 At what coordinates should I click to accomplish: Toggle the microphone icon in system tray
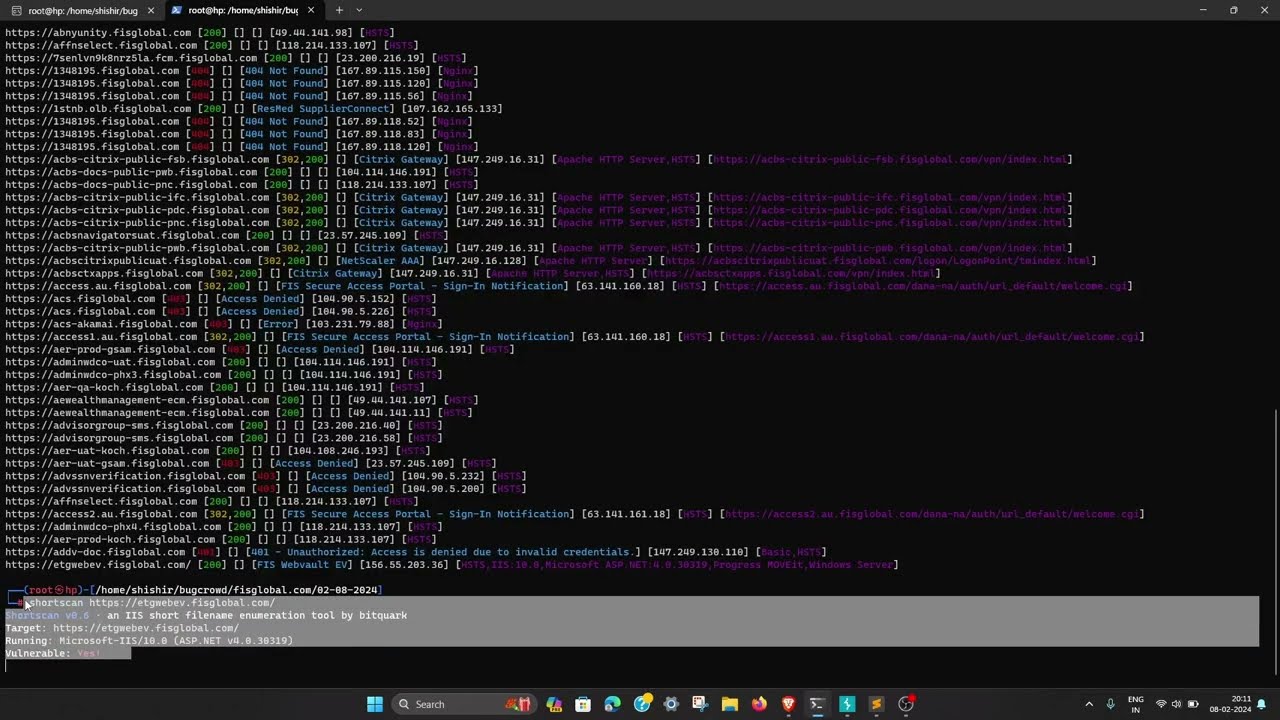click(x=1110, y=704)
